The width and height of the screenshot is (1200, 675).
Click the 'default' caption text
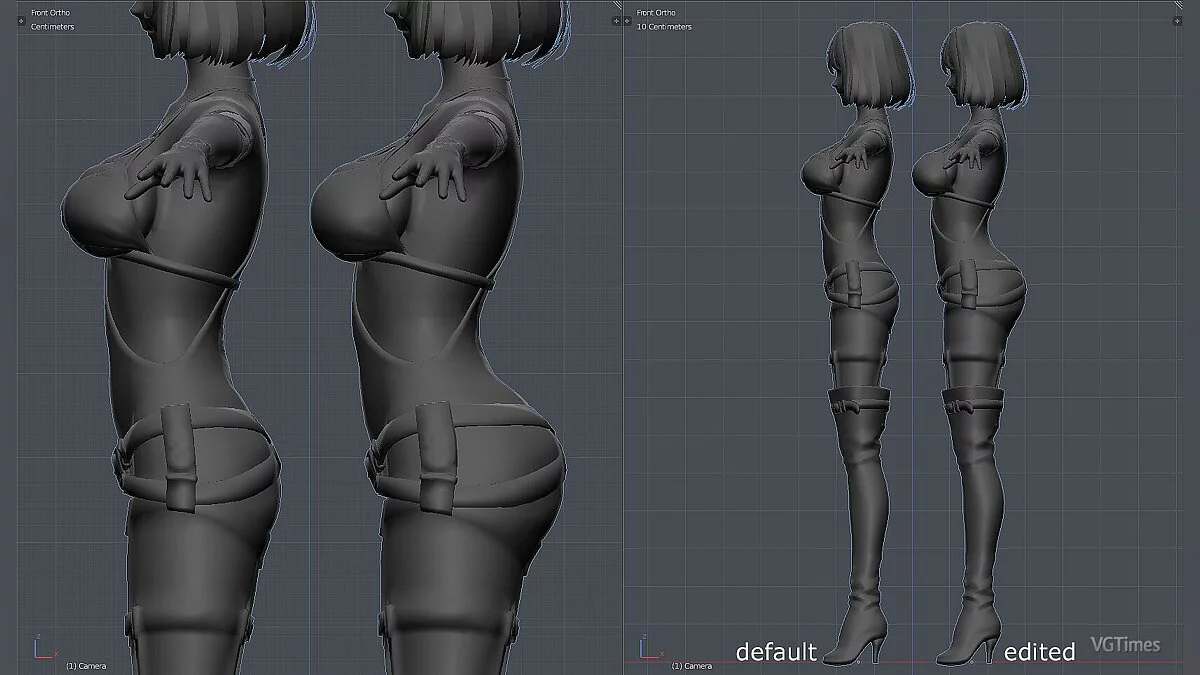coord(776,652)
